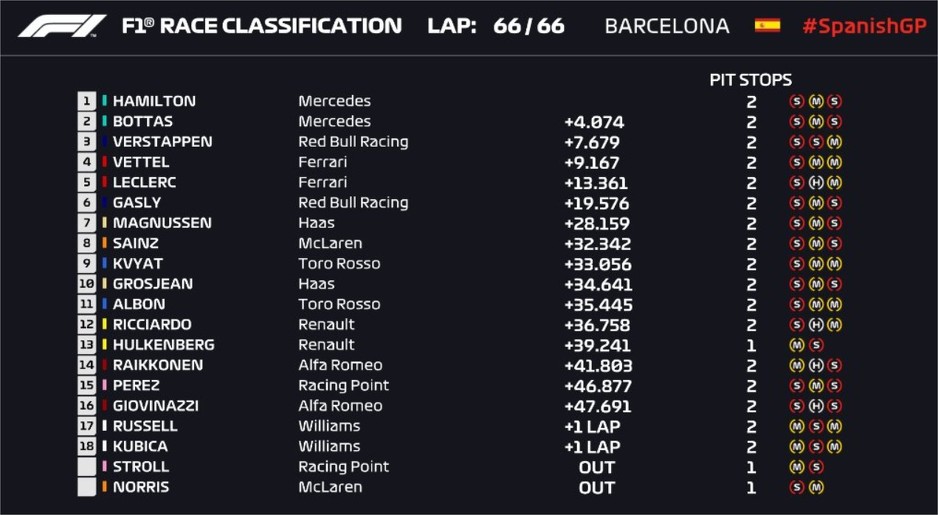The image size is (938, 515).
Task: Select Stroll's medium tyre icon
Action: pos(797,467)
